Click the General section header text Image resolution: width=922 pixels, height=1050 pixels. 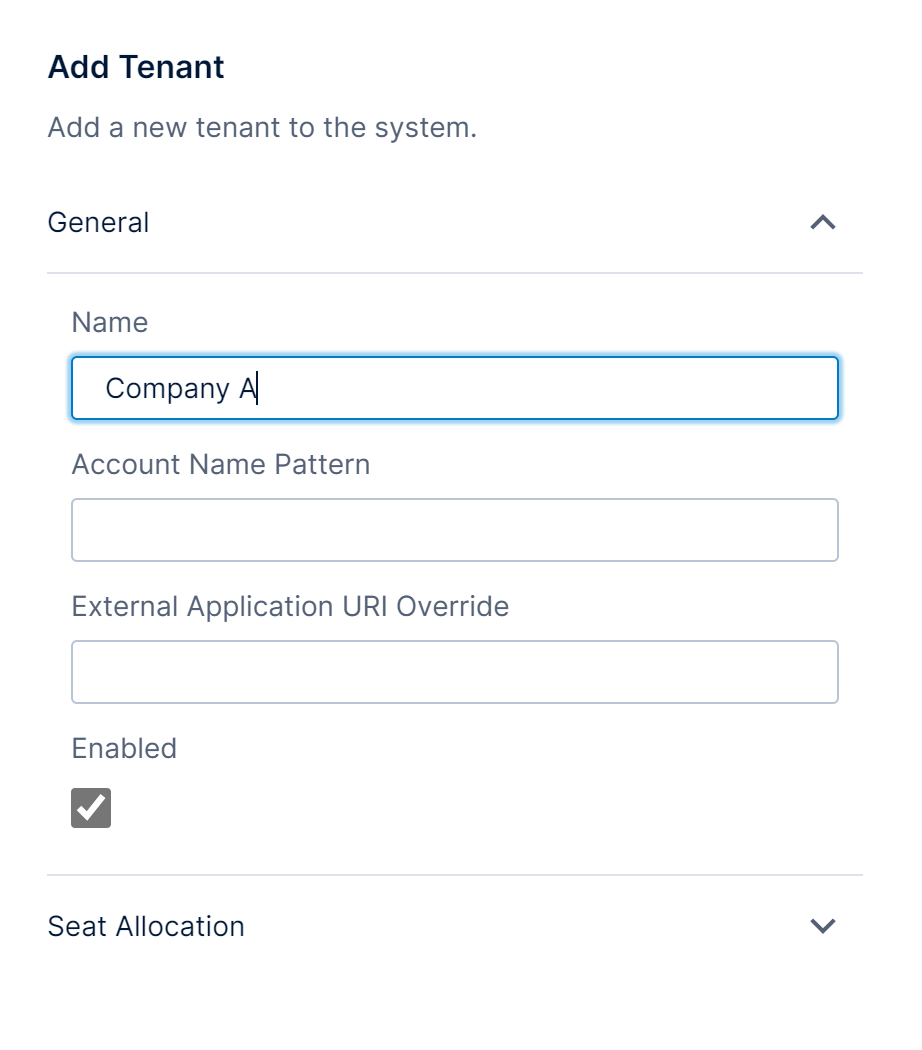pos(98,222)
